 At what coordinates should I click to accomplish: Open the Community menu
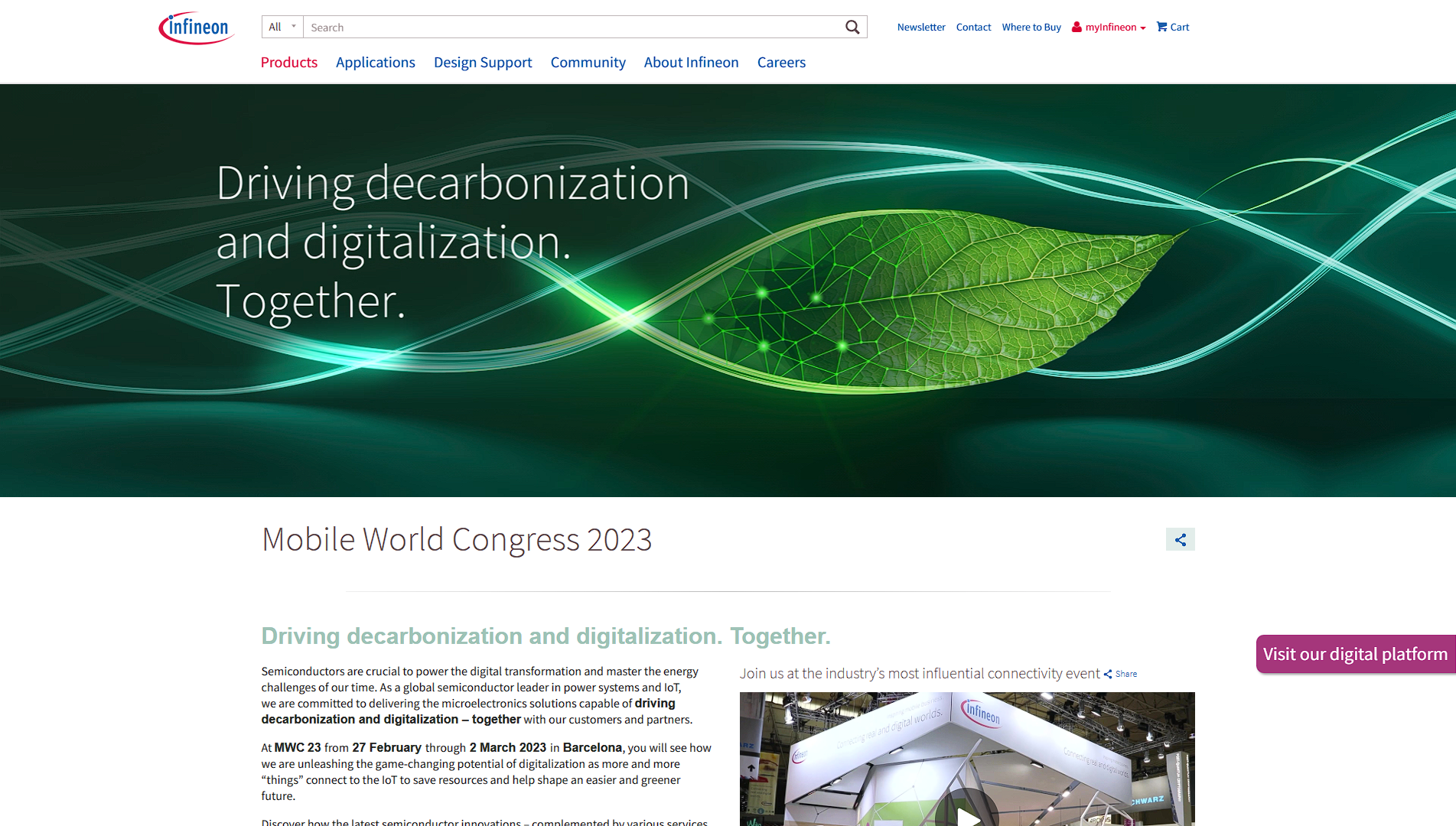pyautogui.click(x=588, y=62)
